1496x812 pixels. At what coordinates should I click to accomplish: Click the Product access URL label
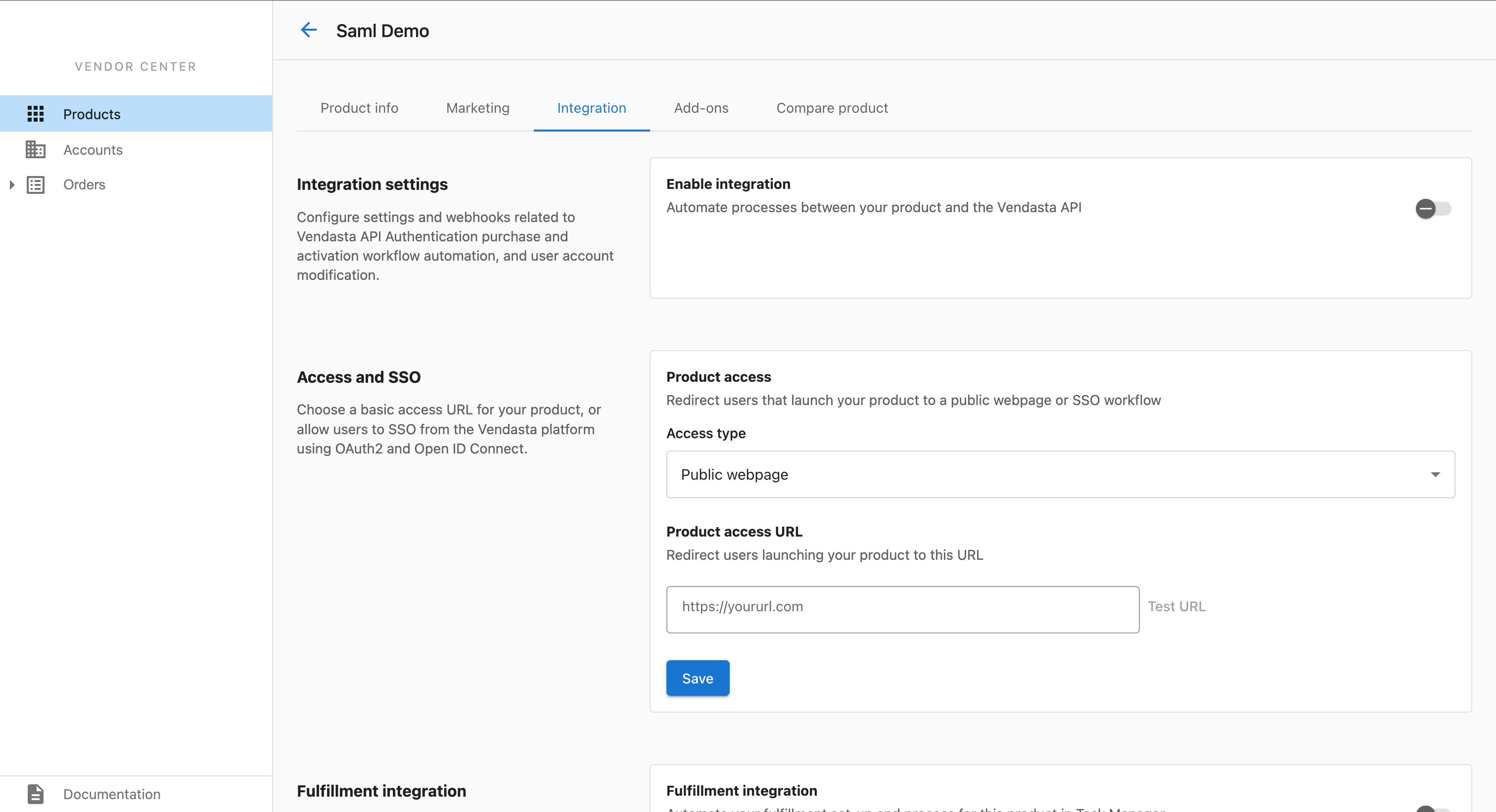point(734,531)
